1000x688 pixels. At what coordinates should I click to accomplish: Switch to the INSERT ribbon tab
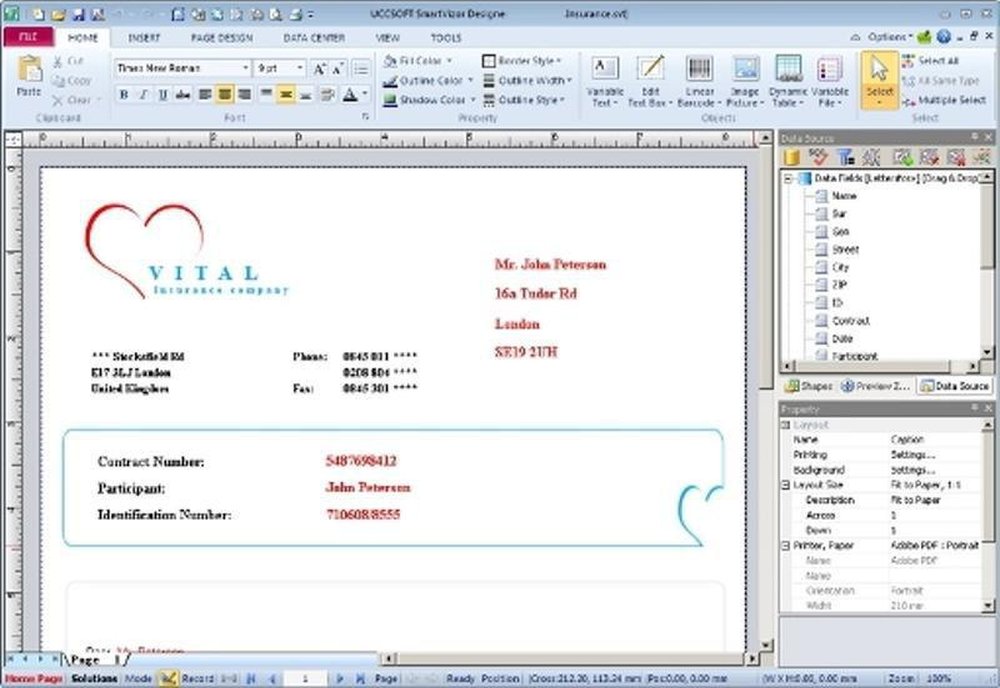144,38
